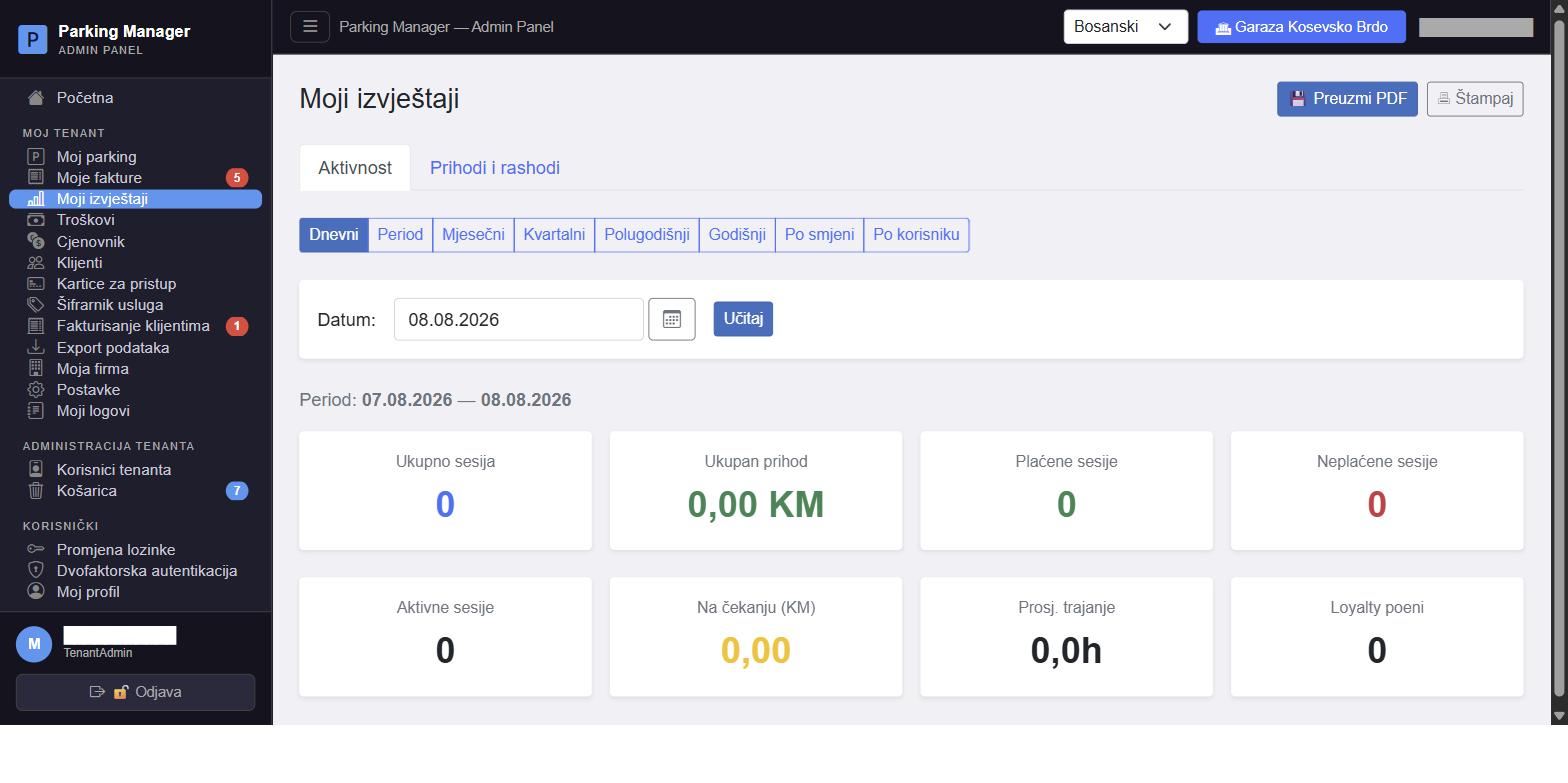Click the Ukupno sesija card
The image size is (1568, 783).
(445, 491)
